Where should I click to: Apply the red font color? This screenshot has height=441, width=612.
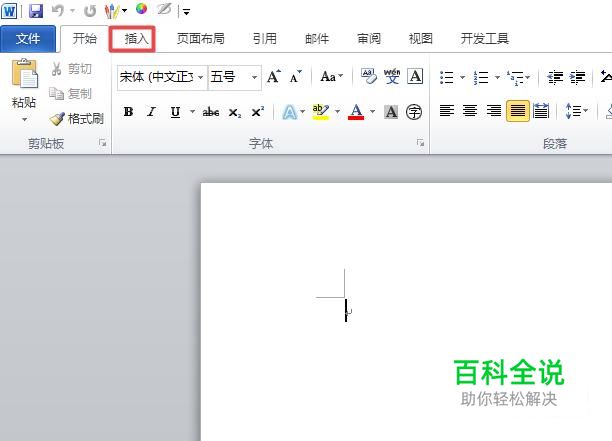(356, 112)
